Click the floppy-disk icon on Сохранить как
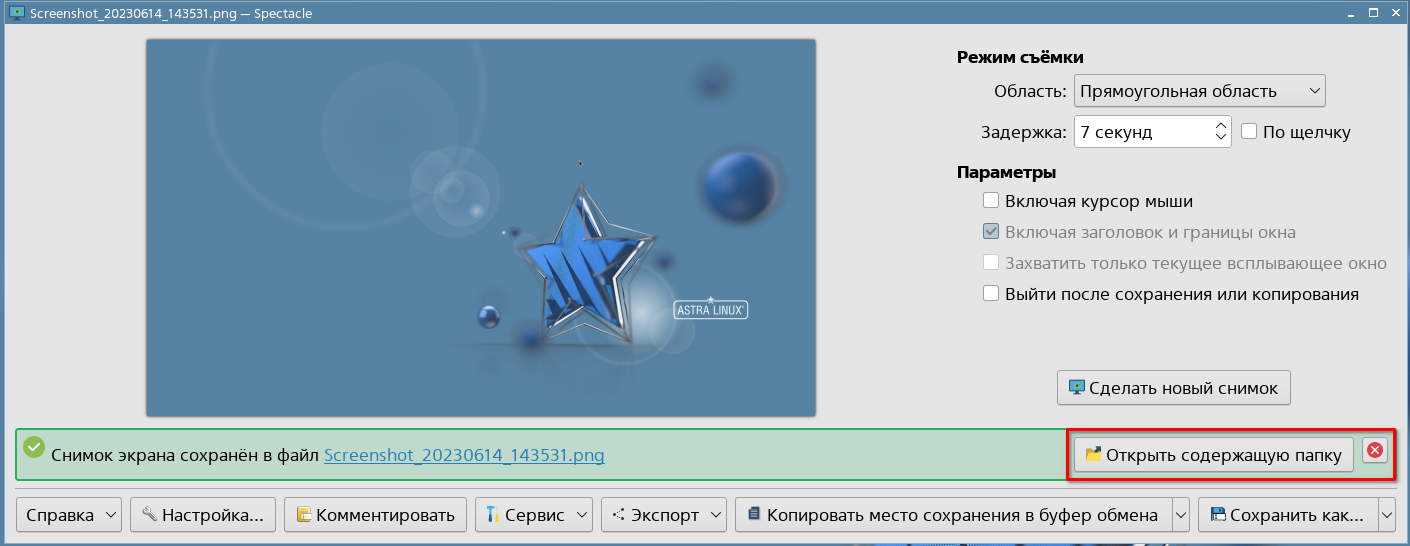 [1218, 515]
